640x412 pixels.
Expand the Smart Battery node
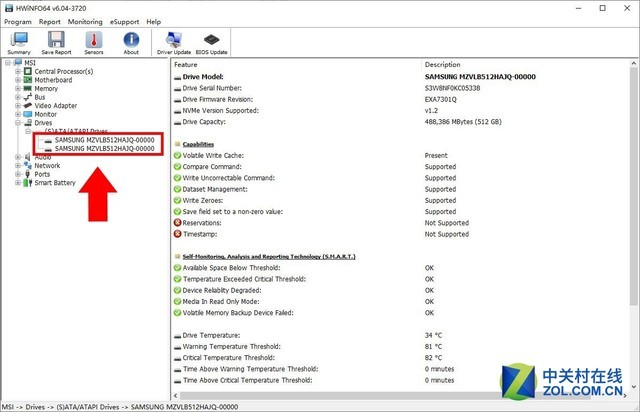[x=18, y=183]
